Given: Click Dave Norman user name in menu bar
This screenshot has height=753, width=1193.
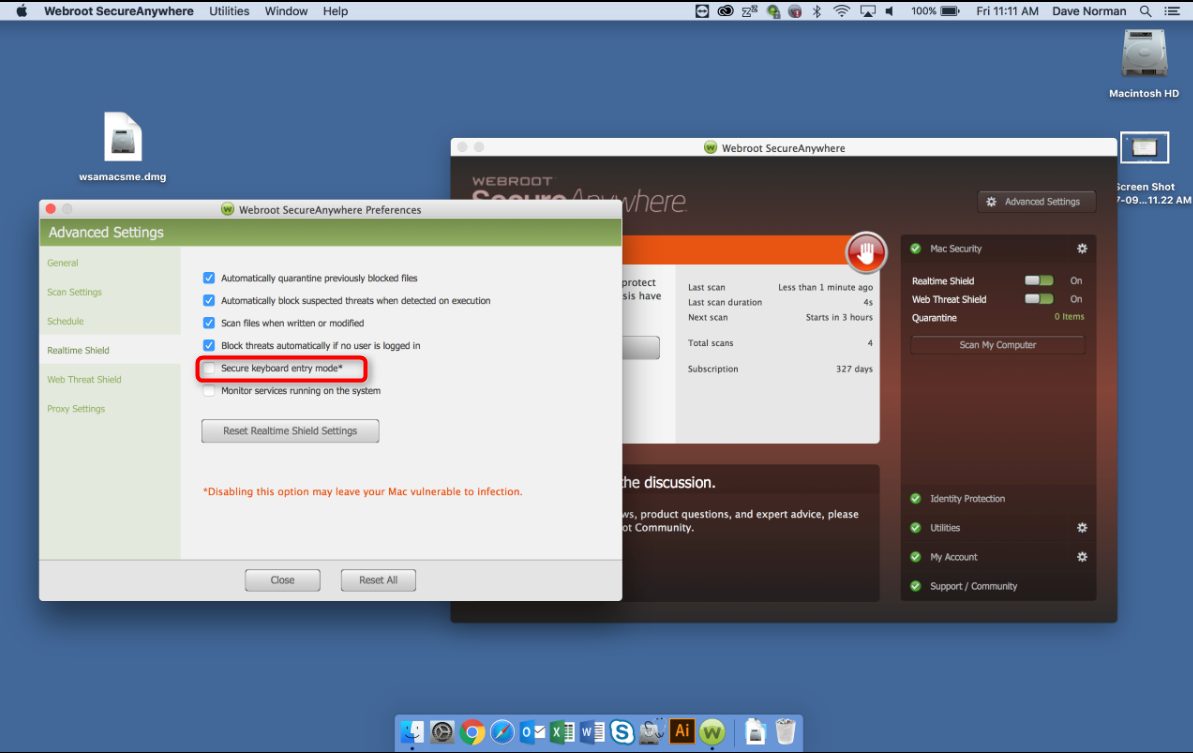Looking at the screenshot, I should [1089, 11].
